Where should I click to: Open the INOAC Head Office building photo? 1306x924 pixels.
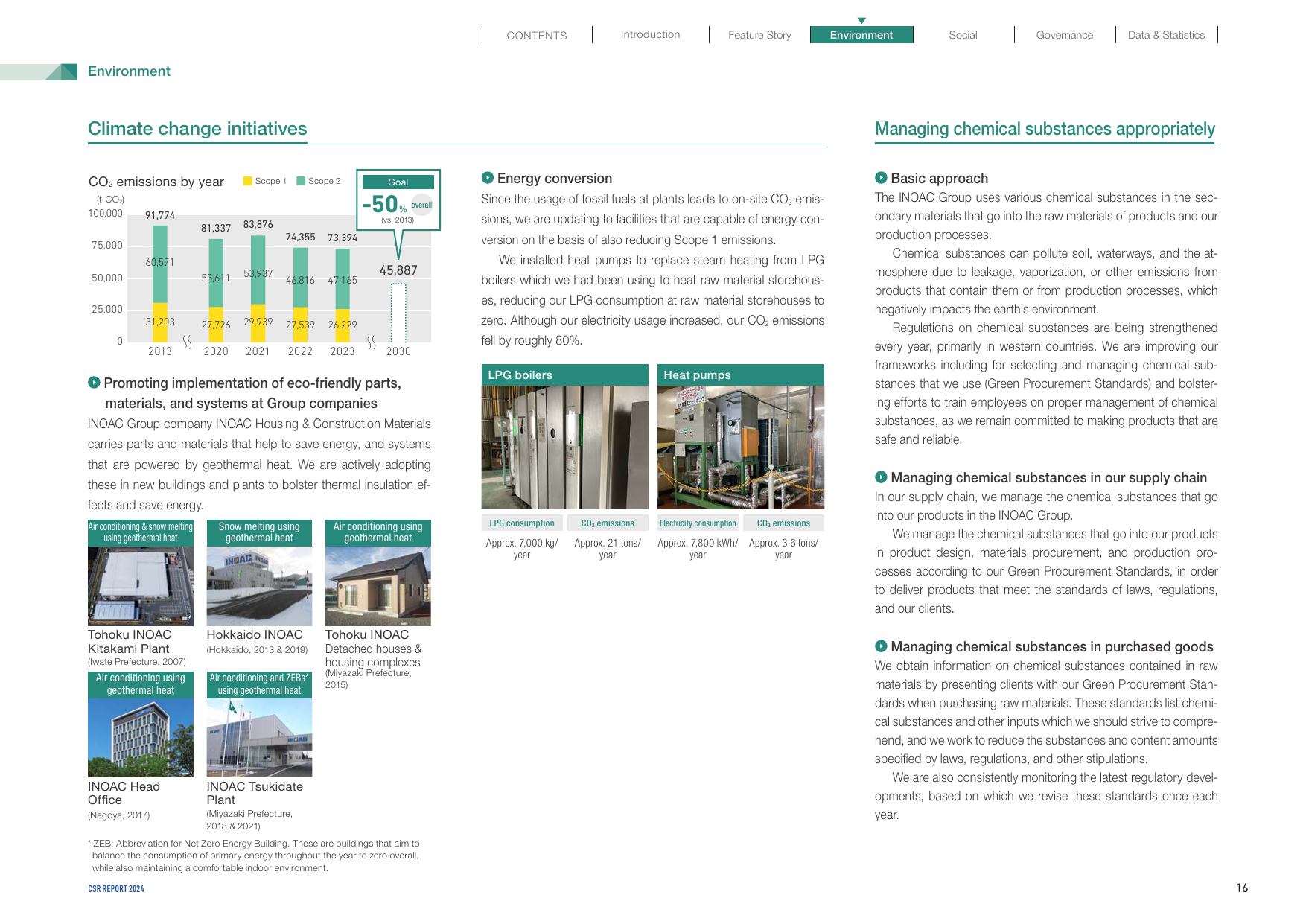[x=141, y=738]
